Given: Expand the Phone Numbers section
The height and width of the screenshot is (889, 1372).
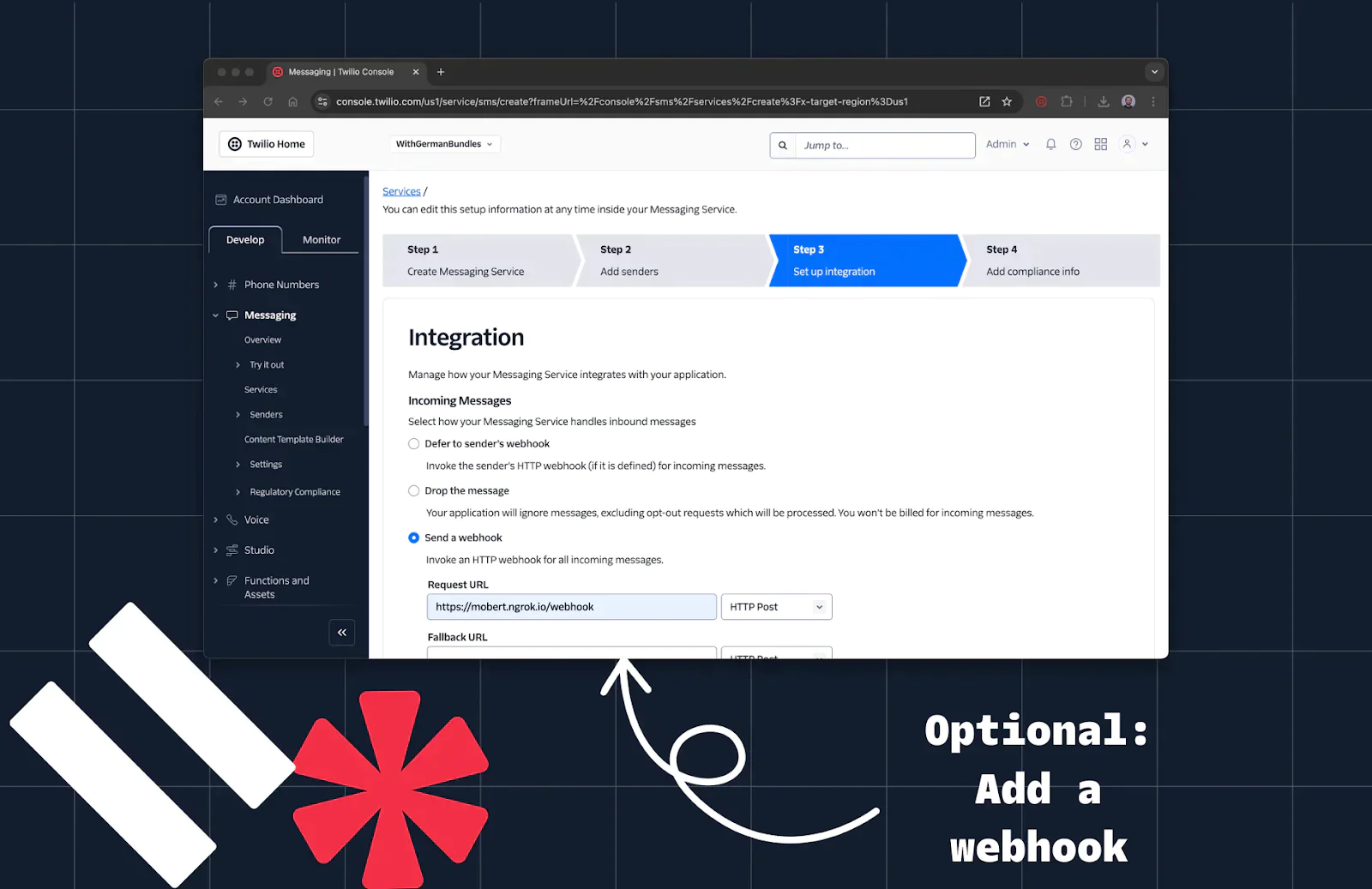Looking at the screenshot, I should (x=215, y=285).
